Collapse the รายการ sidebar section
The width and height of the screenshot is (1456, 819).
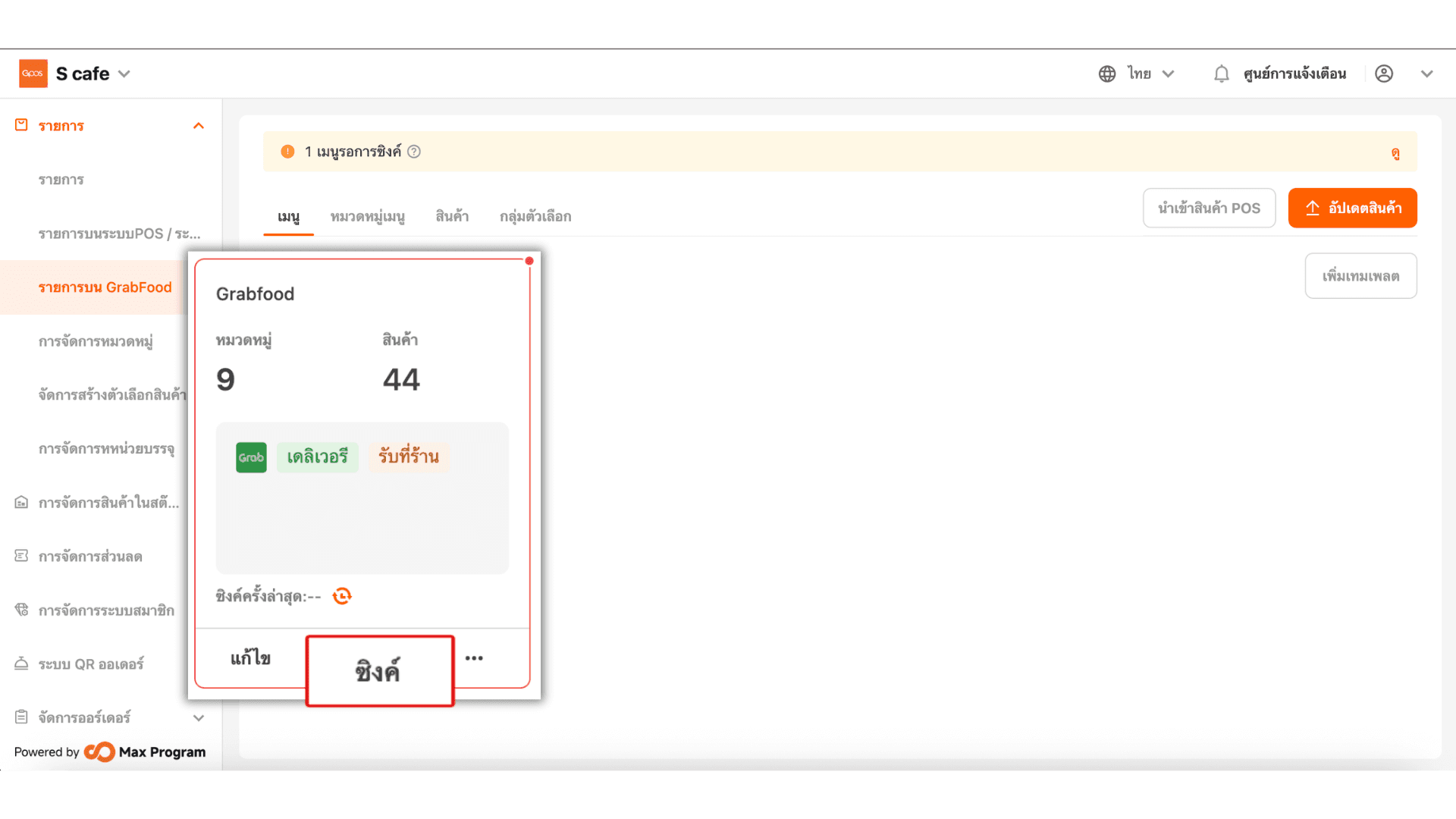[199, 126]
